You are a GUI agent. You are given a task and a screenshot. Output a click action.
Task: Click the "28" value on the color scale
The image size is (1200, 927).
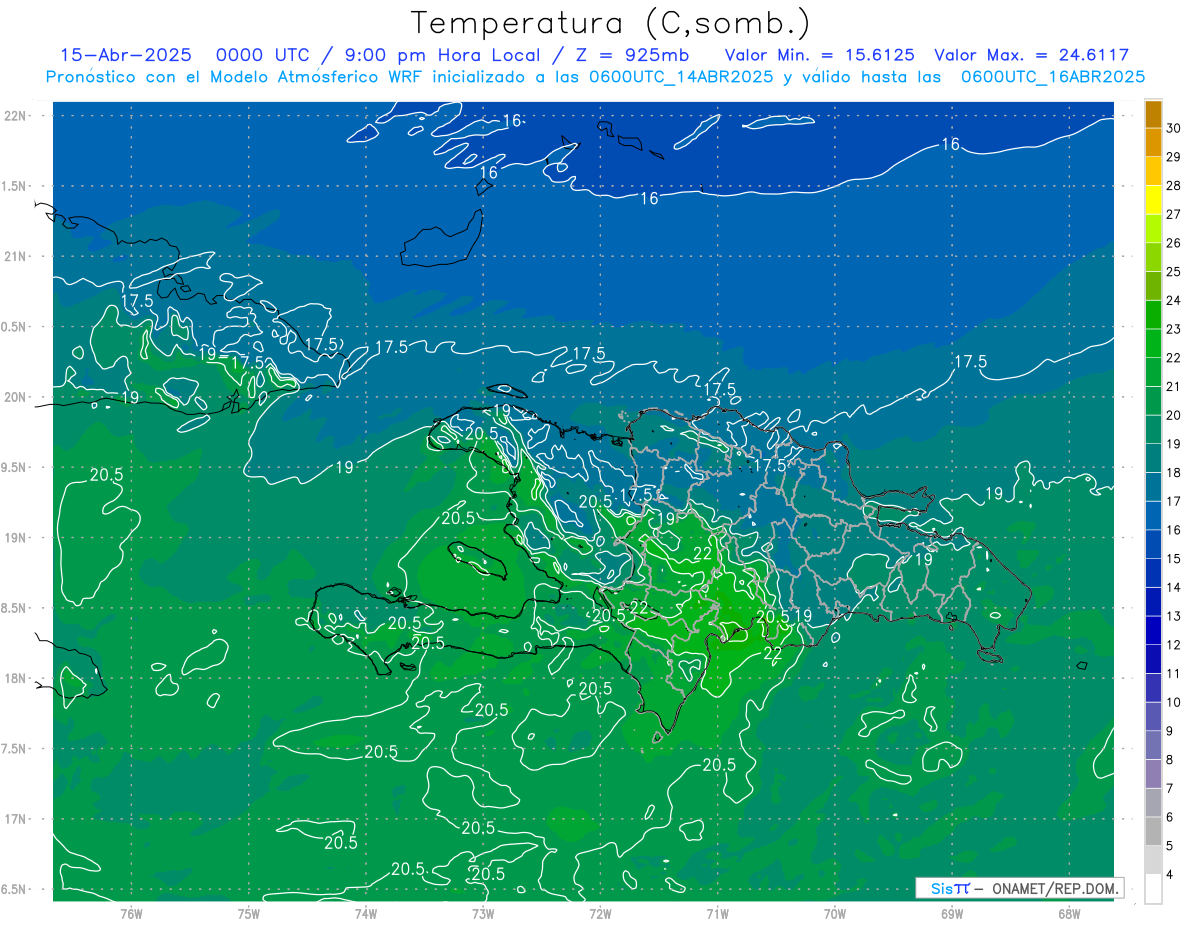click(x=1173, y=185)
